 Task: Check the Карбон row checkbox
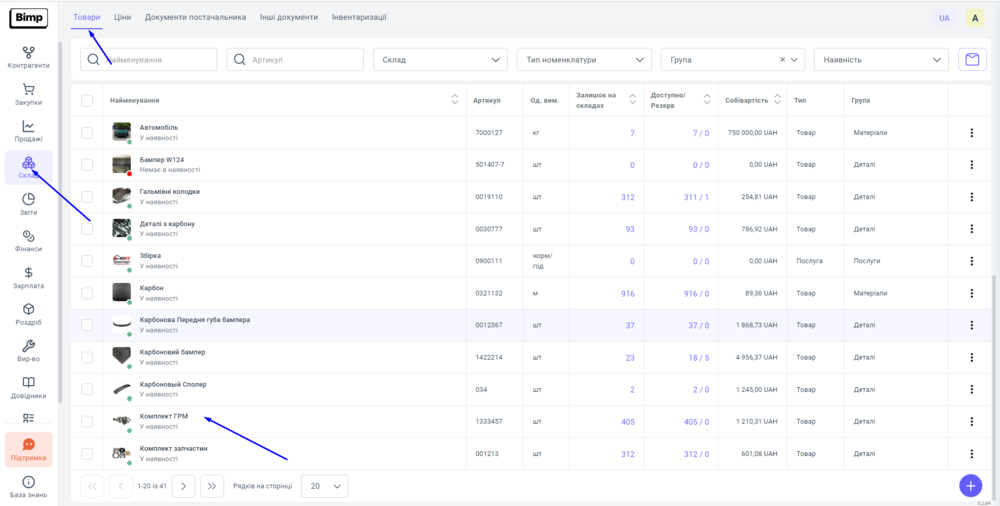click(x=87, y=293)
